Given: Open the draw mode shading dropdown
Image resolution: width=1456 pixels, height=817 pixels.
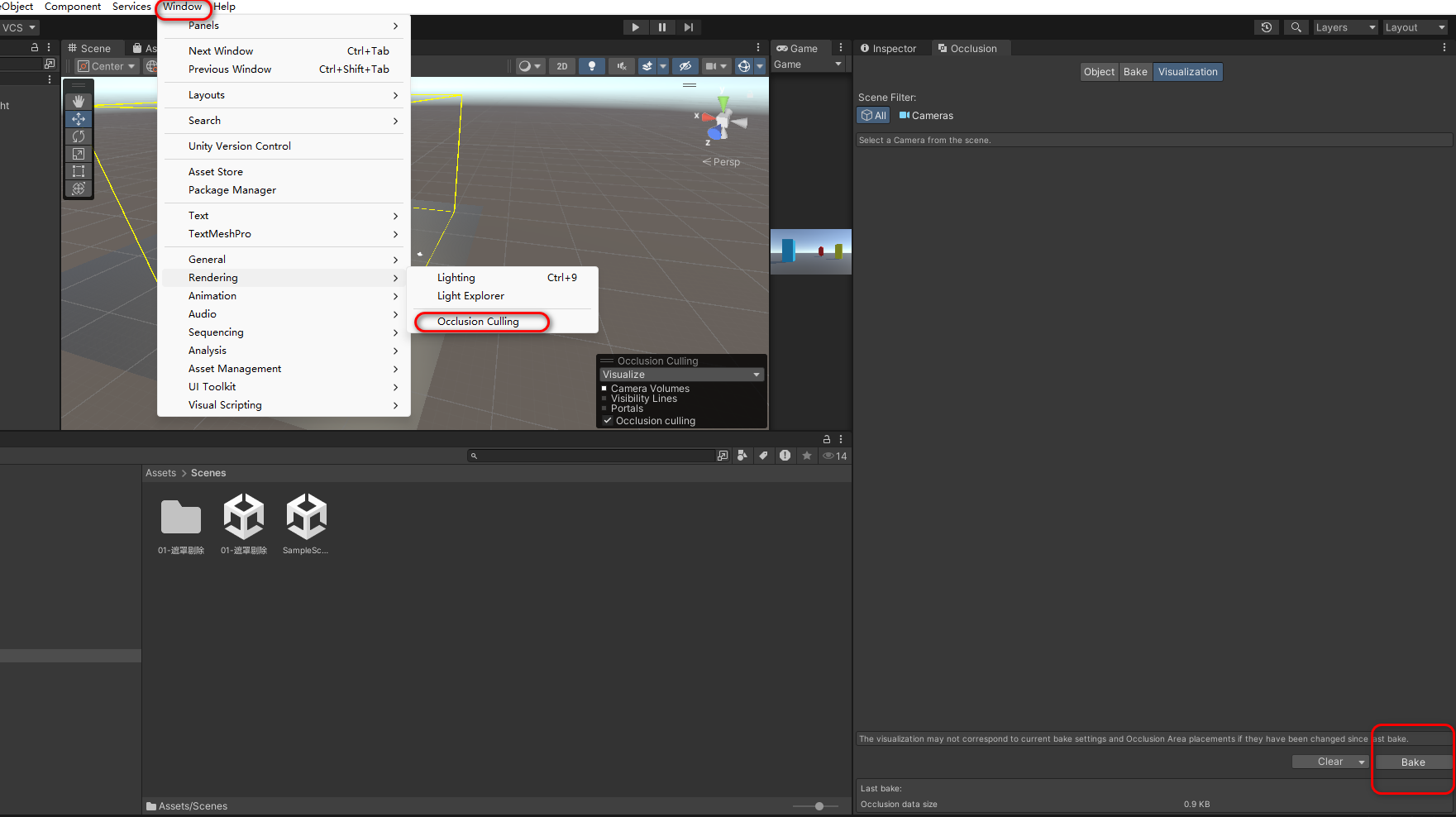Looking at the screenshot, I should 529,66.
